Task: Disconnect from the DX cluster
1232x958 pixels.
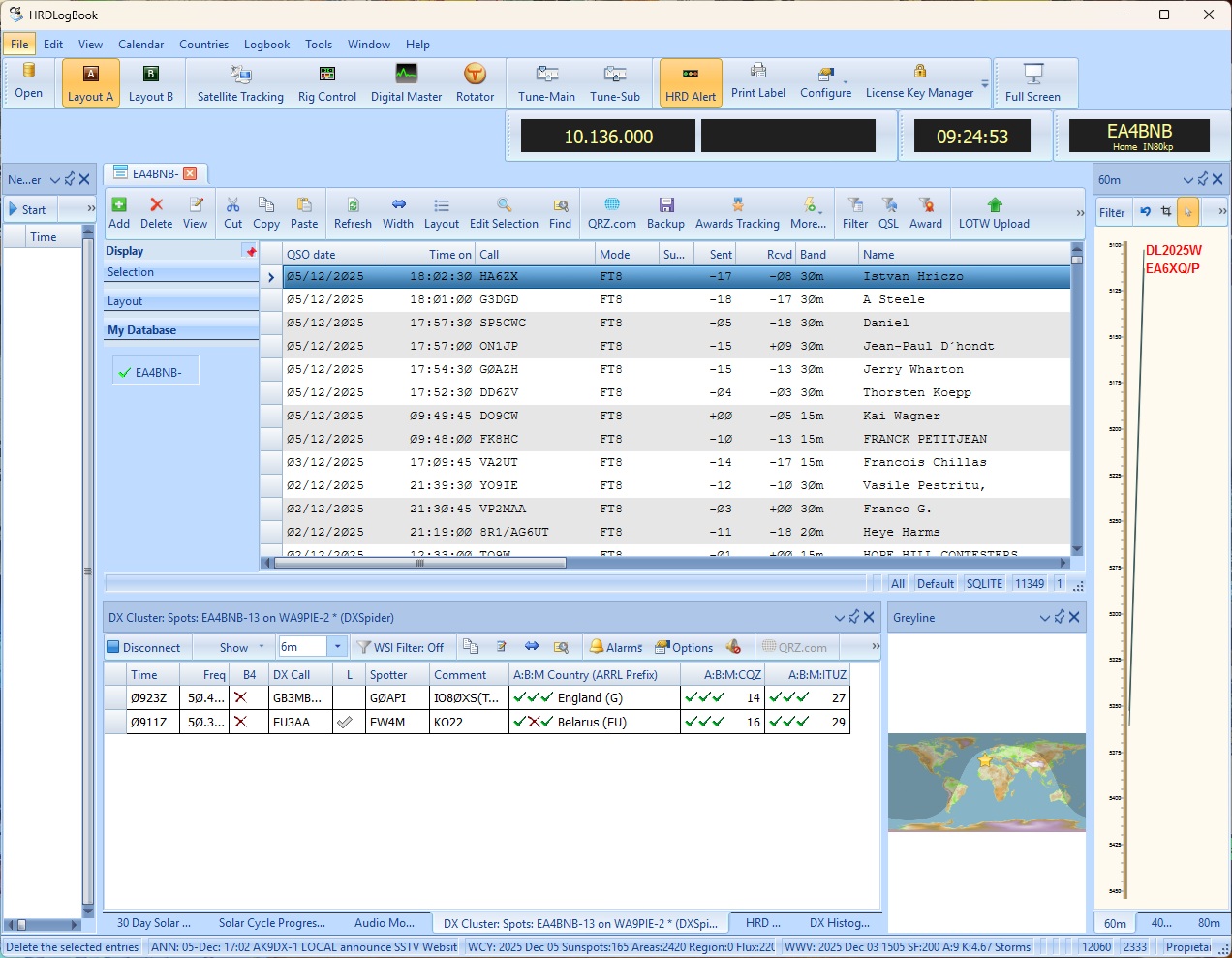Action: coord(143,647)
